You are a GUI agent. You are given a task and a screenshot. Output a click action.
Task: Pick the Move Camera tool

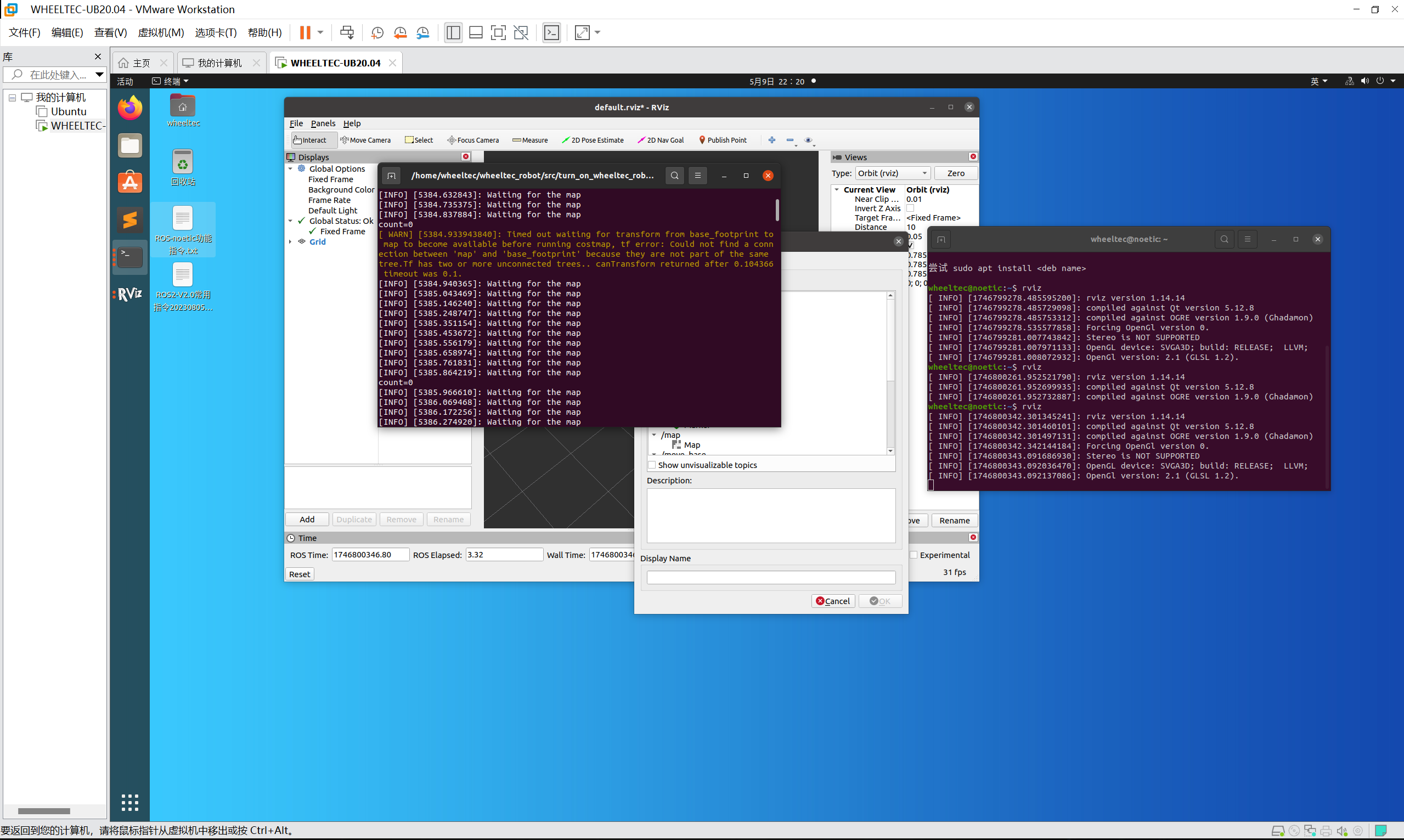click(365, 140)
